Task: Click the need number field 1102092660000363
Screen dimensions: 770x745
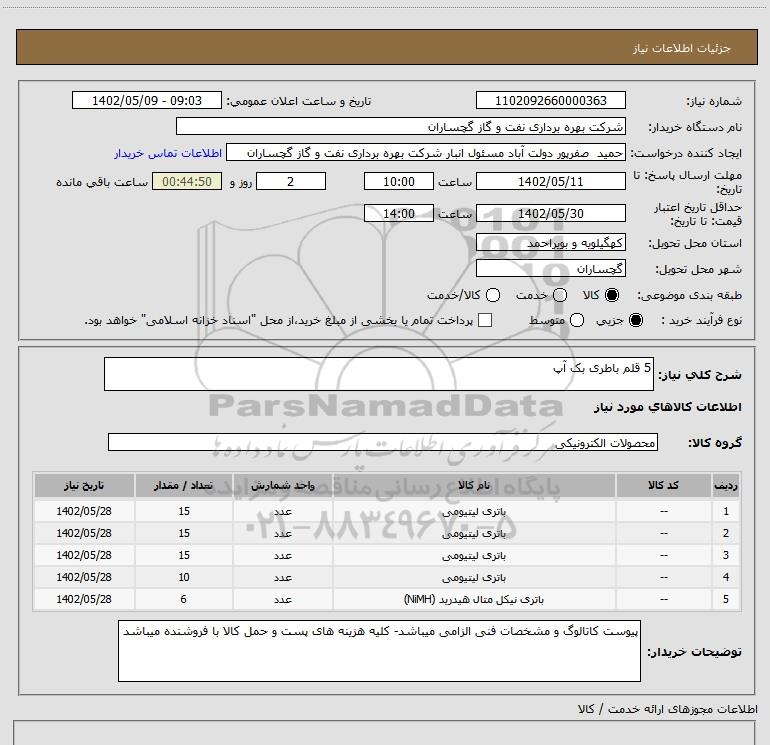Action: click(x=550, y=100)
